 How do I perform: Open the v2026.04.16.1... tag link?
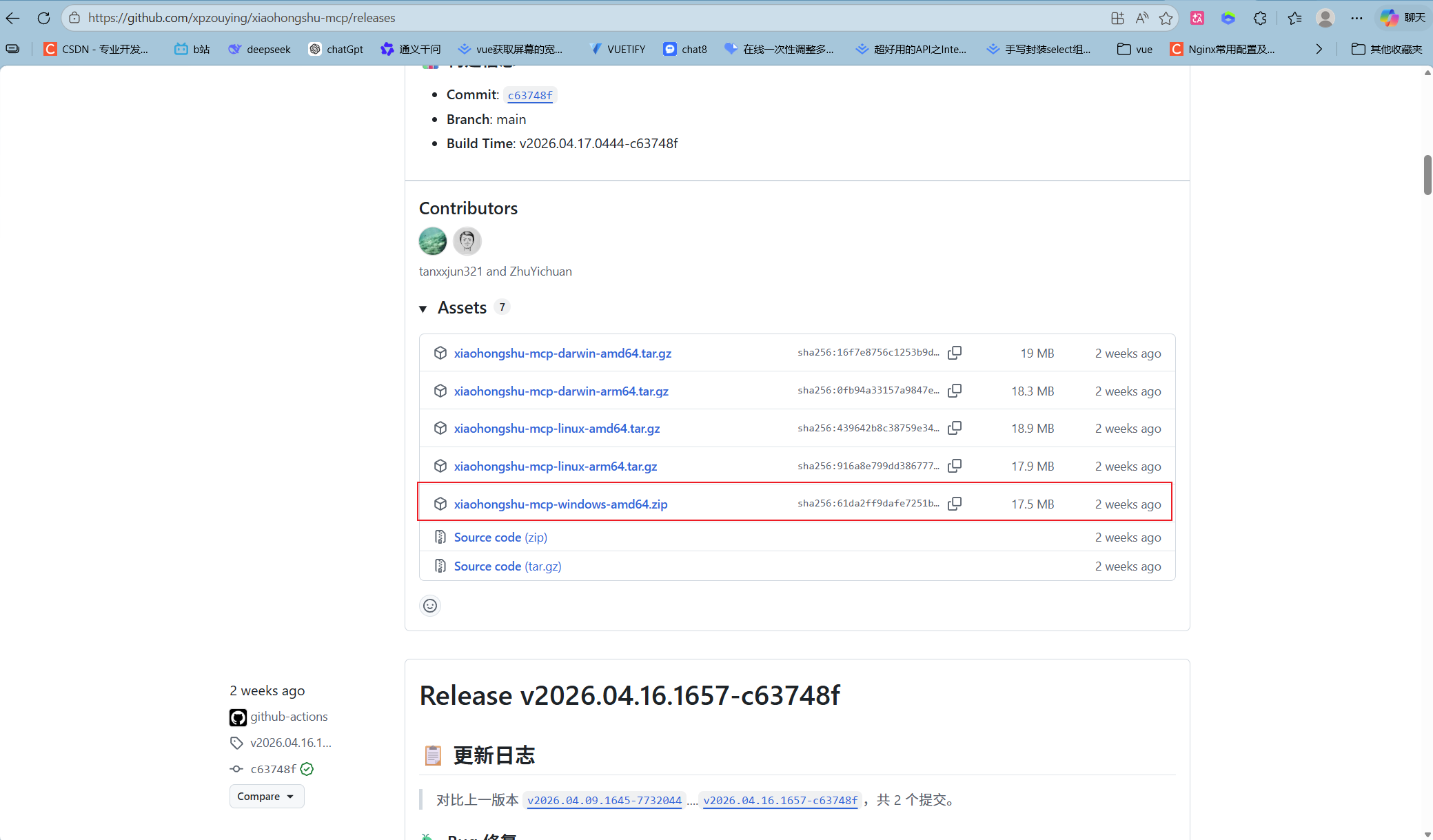pyautogui.click(x=291, y=742)
